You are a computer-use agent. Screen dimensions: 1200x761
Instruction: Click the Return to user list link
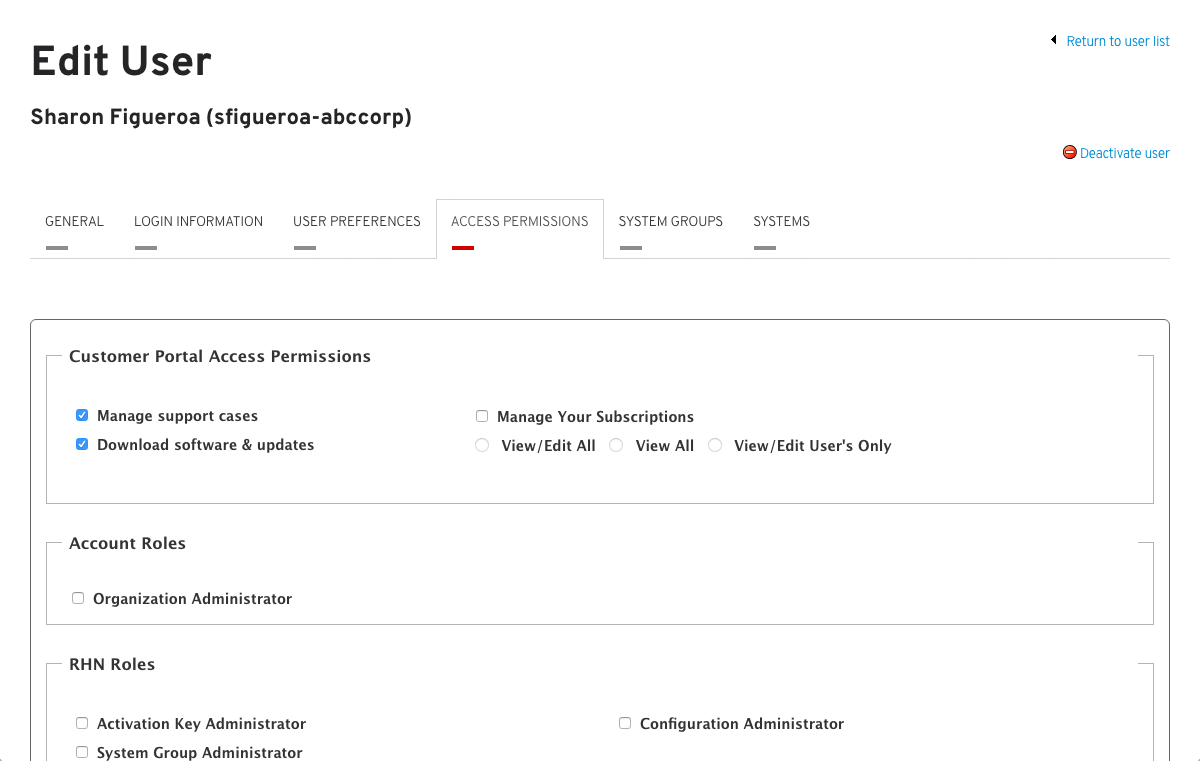(x=1118, y=40)
